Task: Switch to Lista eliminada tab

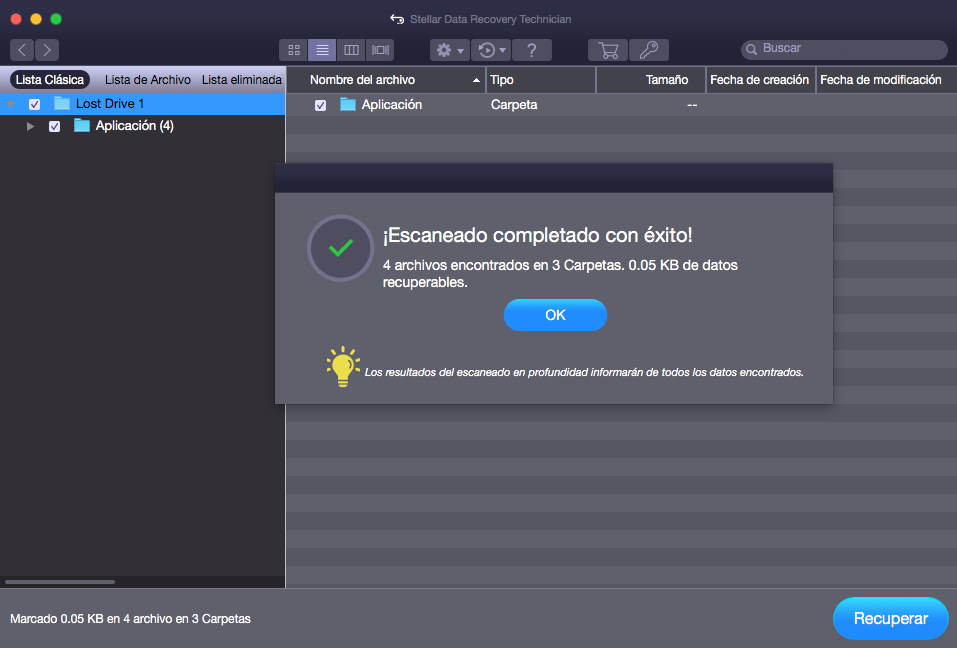Action: (241, 79)
